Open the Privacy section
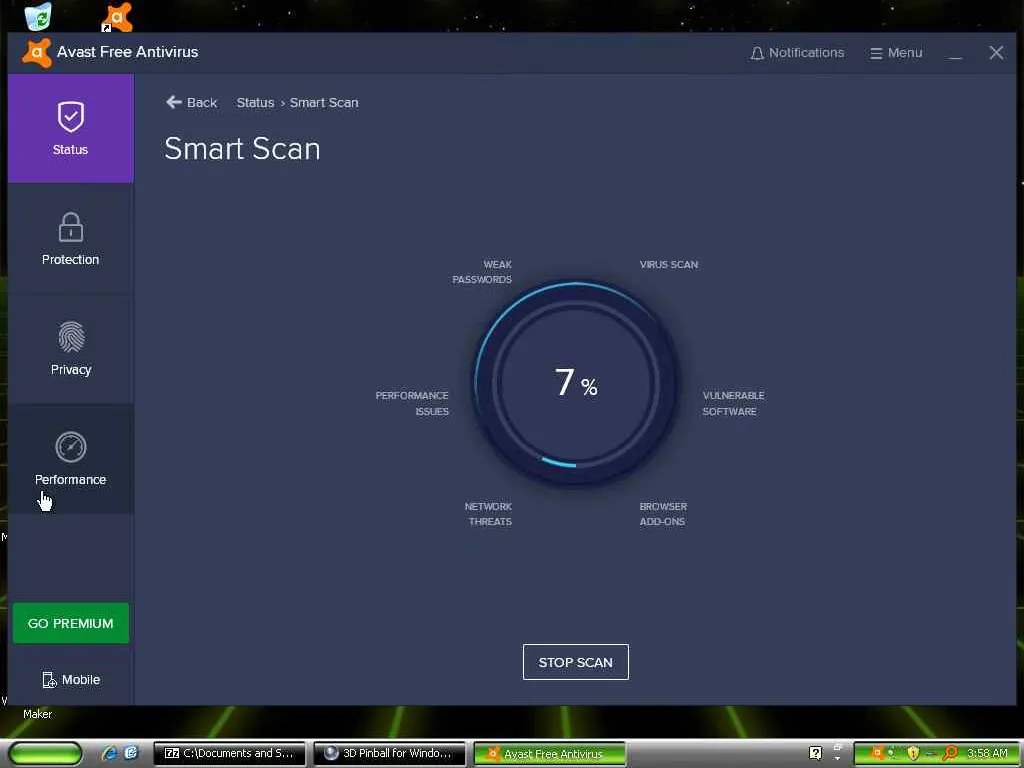Viewport: 1024px width, 768px height. pyautogui.click(x=71, y=349)
